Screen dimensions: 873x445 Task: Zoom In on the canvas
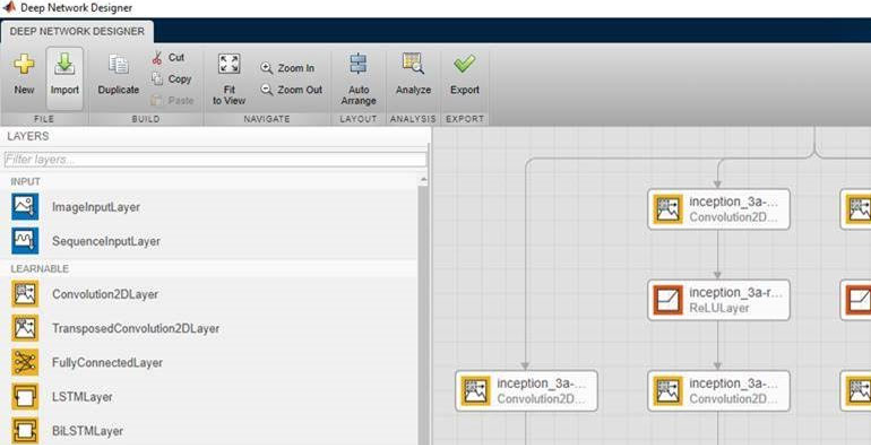[x=288, y=68]
